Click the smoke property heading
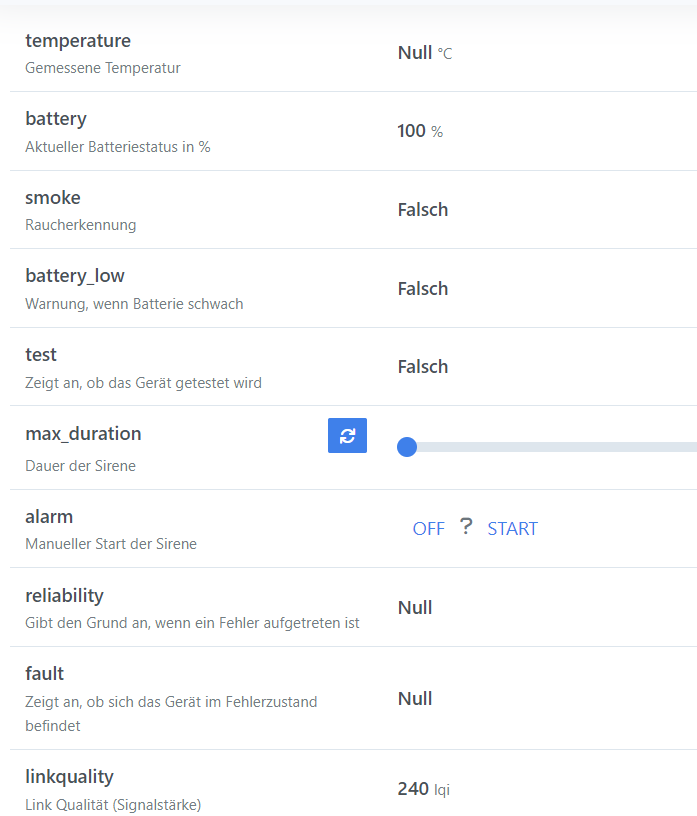This screenshot has height=816, width=697. coord(53,198)
